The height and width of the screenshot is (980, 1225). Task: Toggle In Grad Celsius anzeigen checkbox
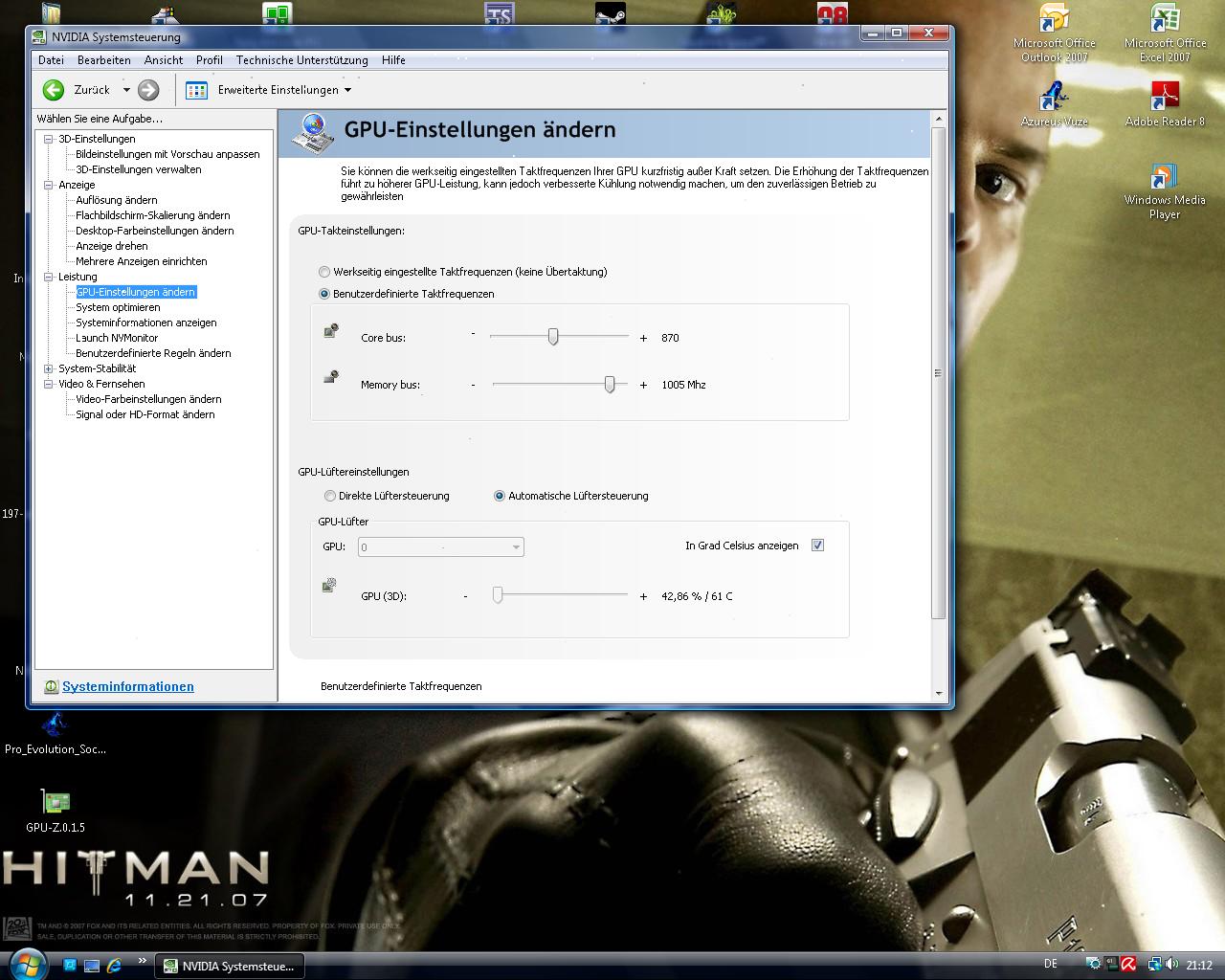[x=817, y=546]
